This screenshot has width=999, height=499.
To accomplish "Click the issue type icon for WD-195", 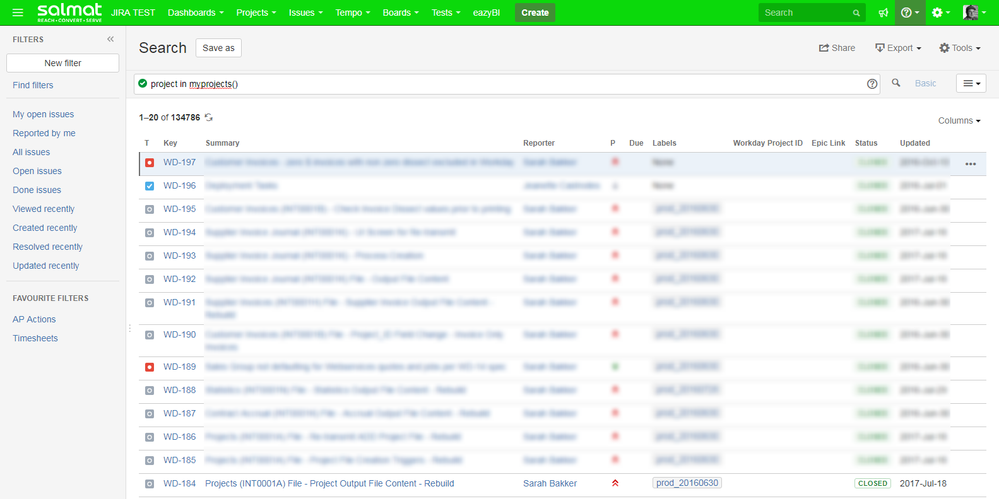I will pos(149,209).
